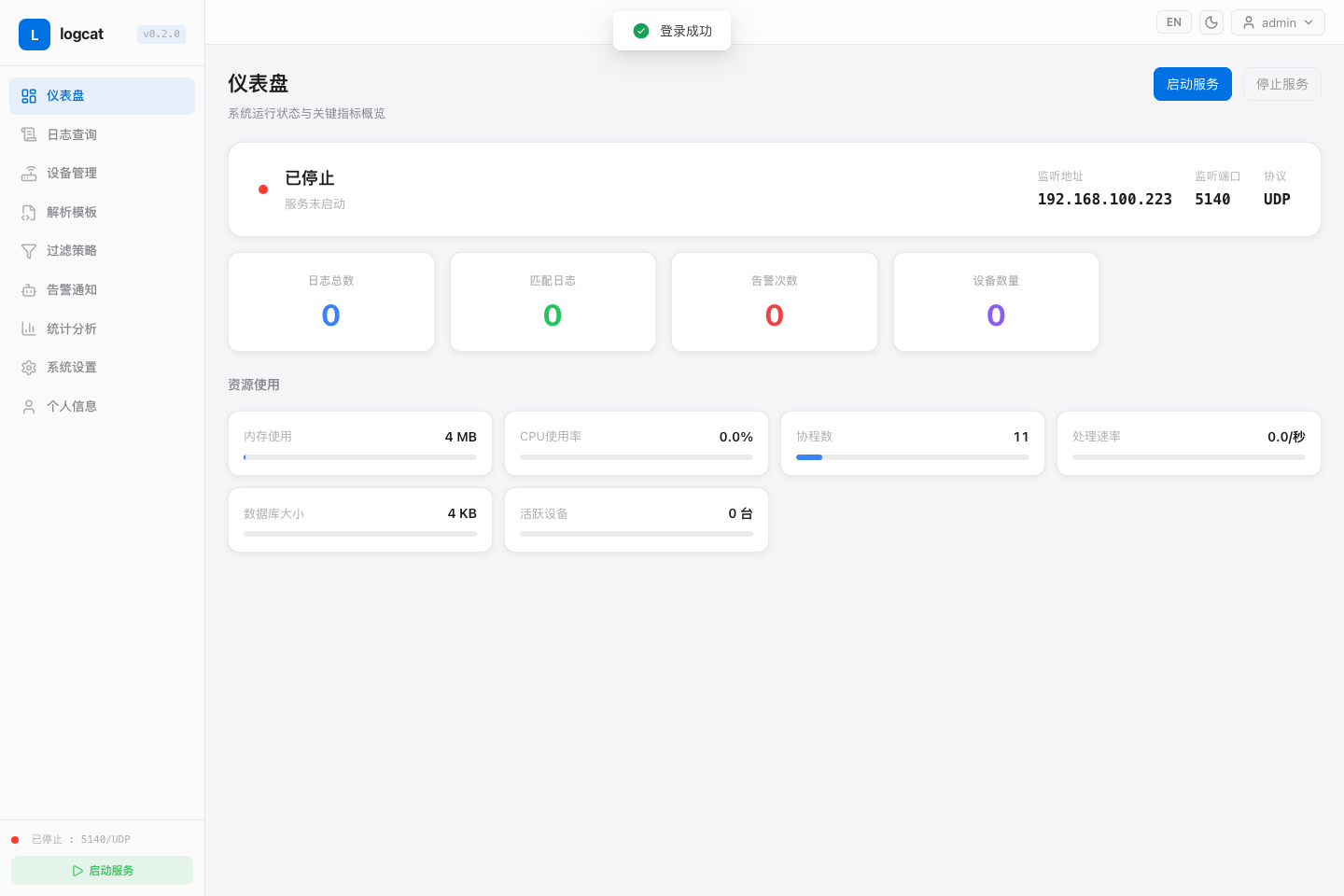Image resolution: width=1344 pixels, height=896 pixels.
Task: Click the alert notification bot icon
Action: coord(29,290)
